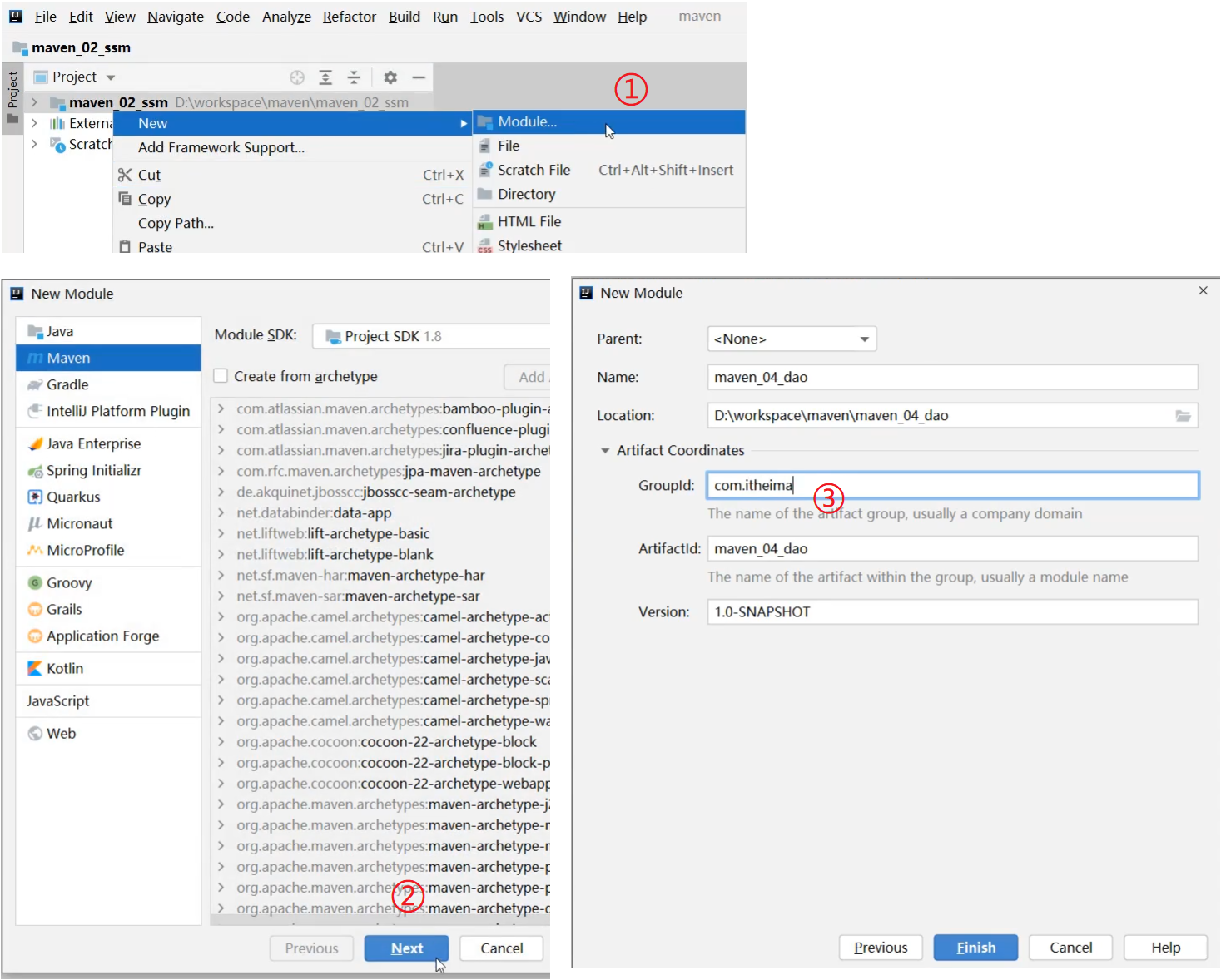Select Maven module type in the list
Image resolution: width=1221 pixels, height=980 pixels.
pyautogui.click(x=108, y=358)
